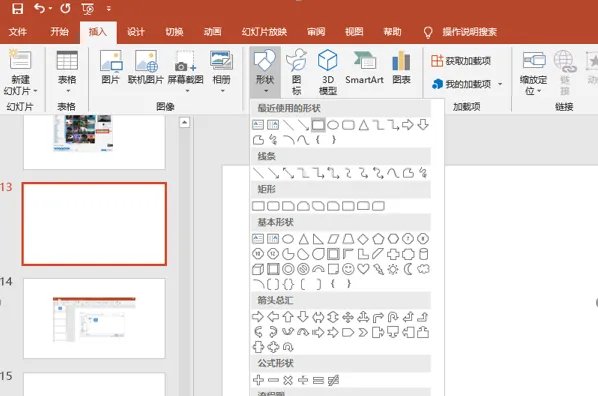Image resolution: width=598 pixels, height=396 pixels.
Task: Switch to the 开始 ribbon tab
Action: click(x=59, y=32)
